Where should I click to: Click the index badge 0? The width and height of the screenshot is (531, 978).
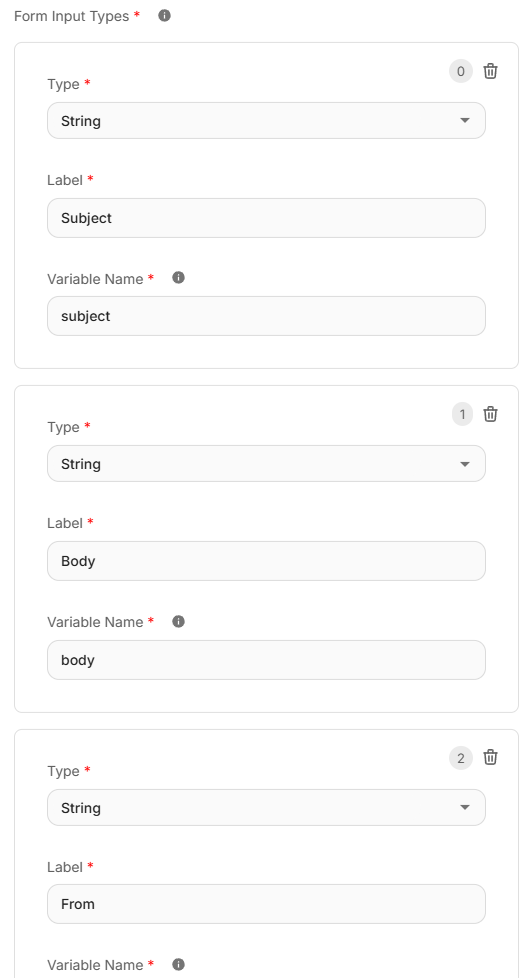tap(460, 71)
